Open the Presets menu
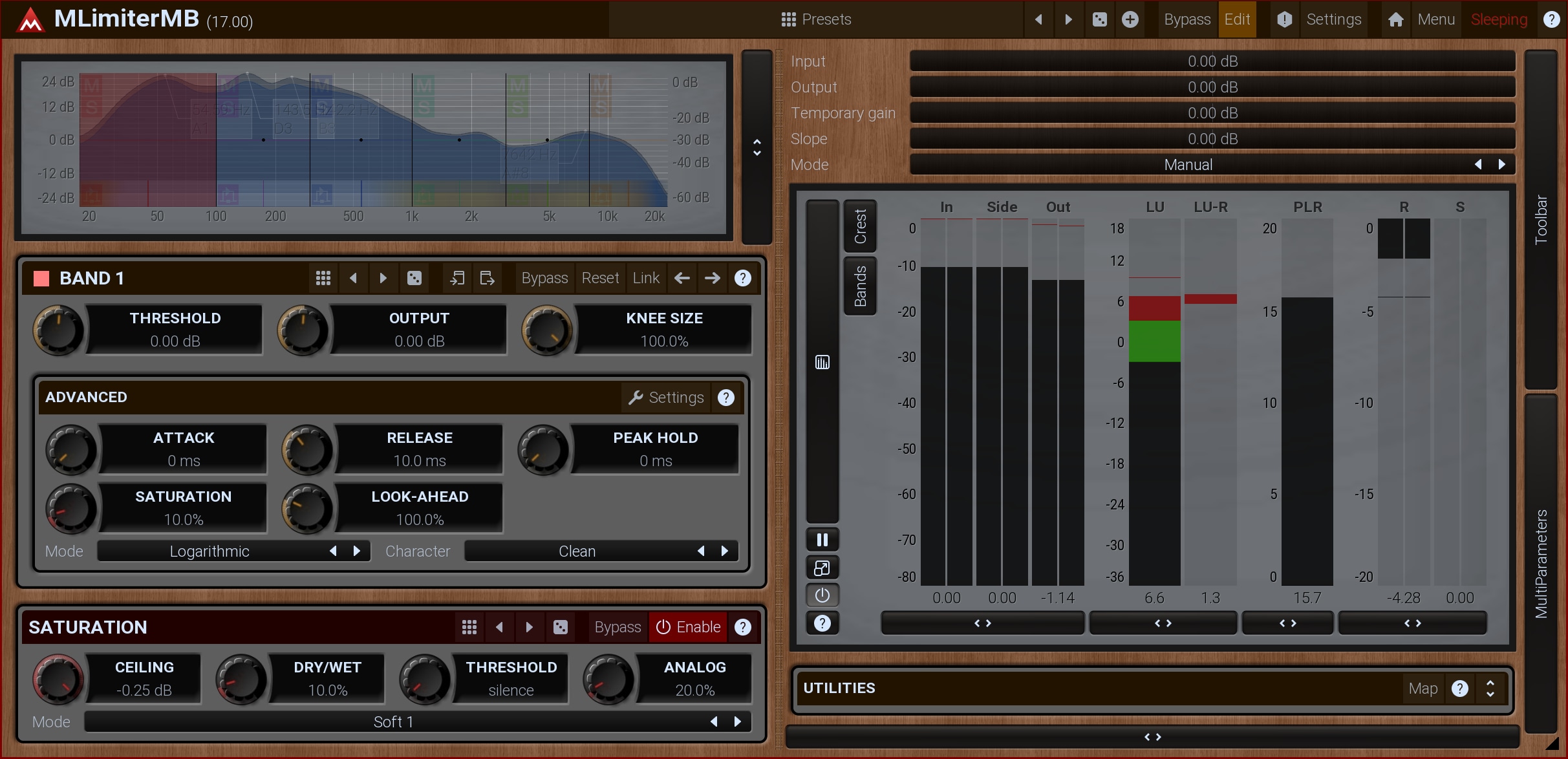 tap(816, 19)
